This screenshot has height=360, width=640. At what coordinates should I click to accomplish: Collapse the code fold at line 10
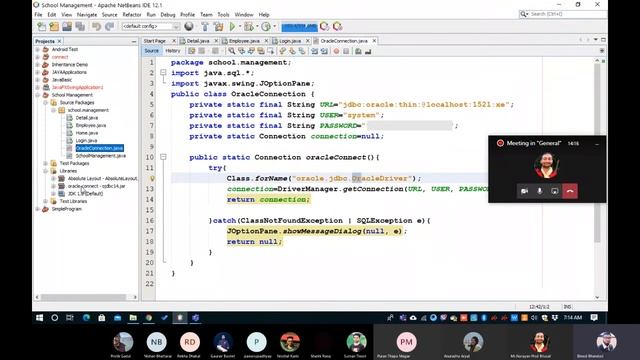click(163, 157)
